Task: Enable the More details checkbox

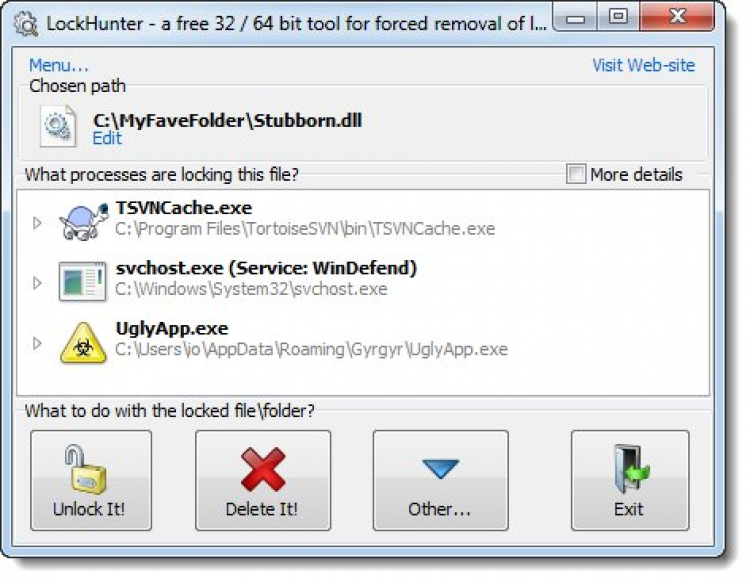Action: [x=576, y=174]
